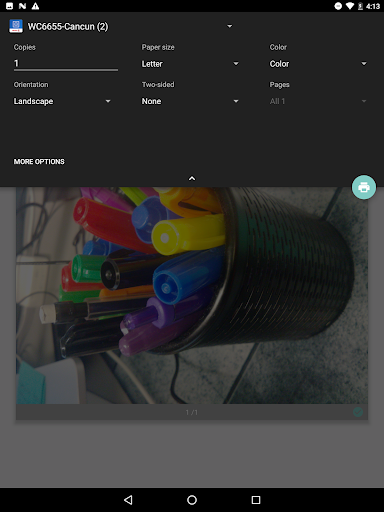Open the Two-sided None dropdown
This screenshot has width=384, height=512.
click(190, 101)
